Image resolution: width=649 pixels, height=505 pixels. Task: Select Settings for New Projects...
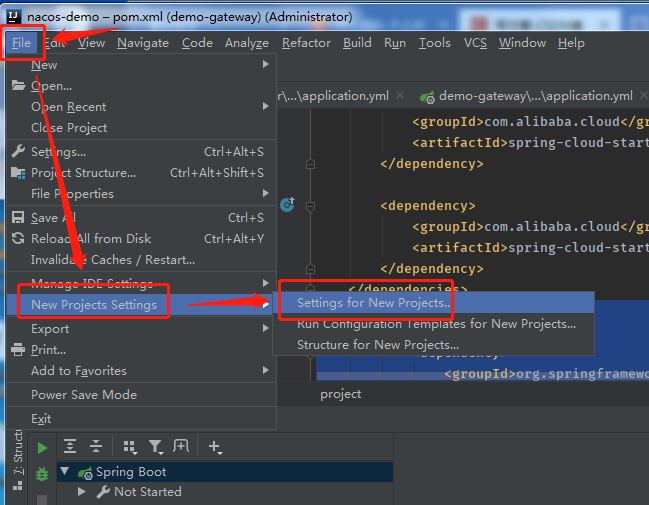pyautogui.click(x=433, y=303)
